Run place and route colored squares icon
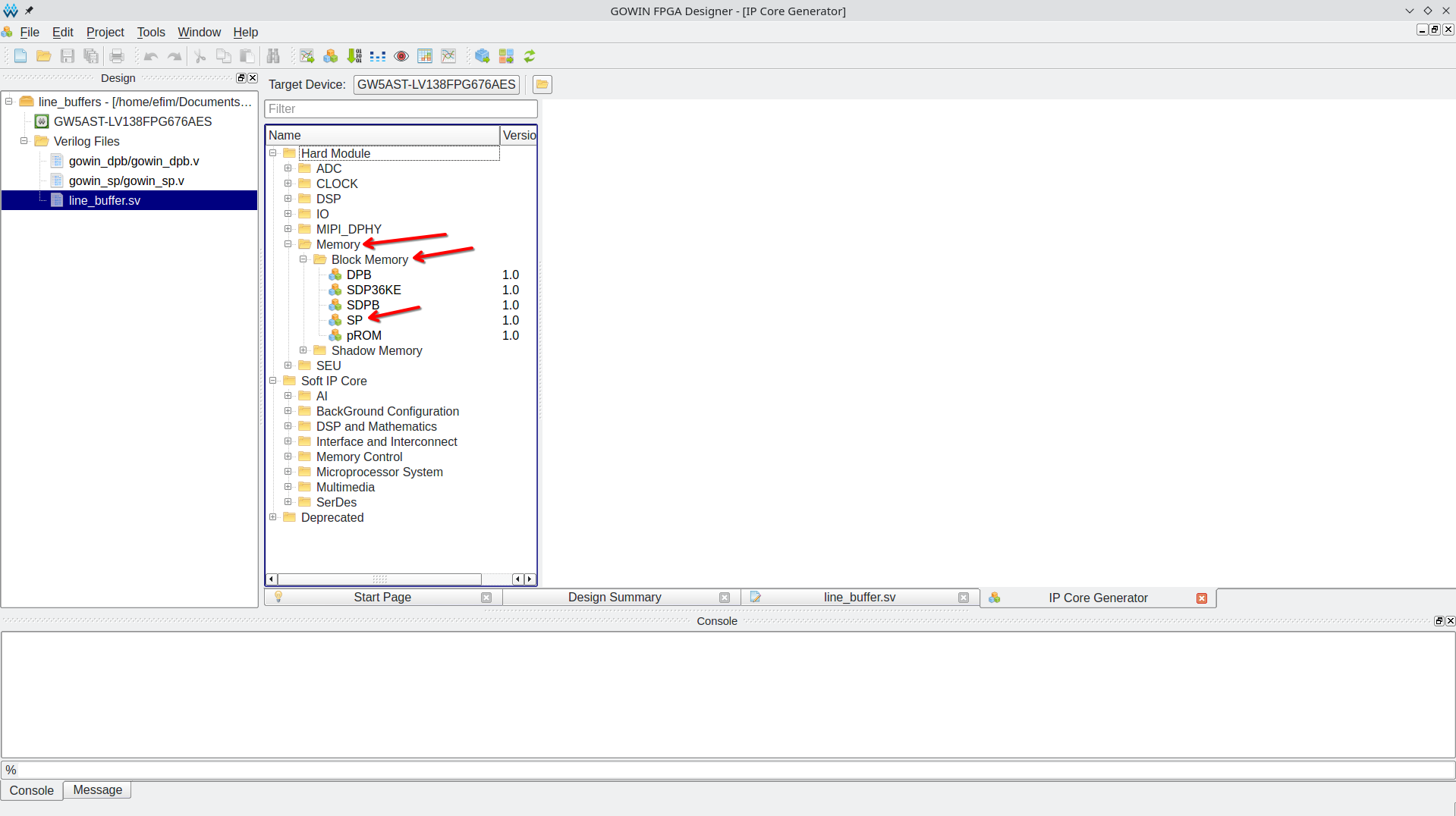1456x816 pixels. pyautogui.click(x=506, y=56)
